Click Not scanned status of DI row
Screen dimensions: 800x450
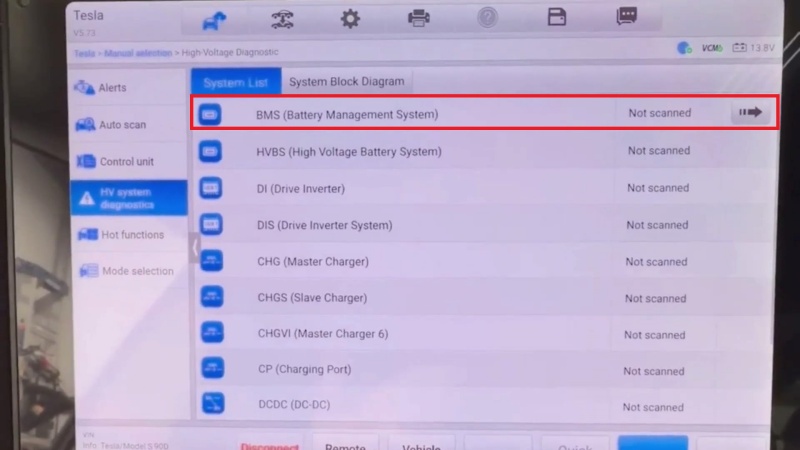[x=658, y=188]
